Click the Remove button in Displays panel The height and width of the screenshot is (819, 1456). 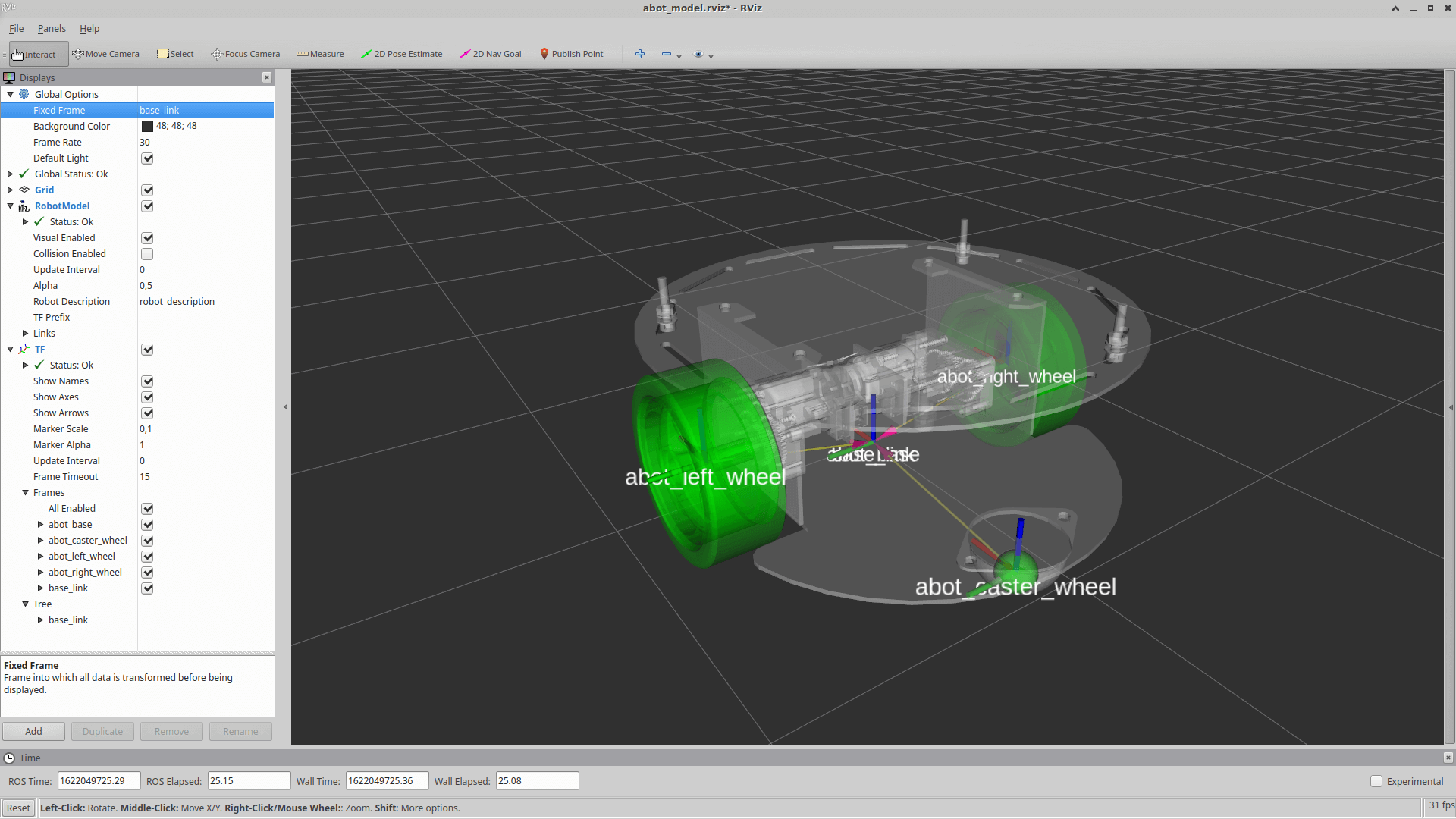[x=170, y=731]
